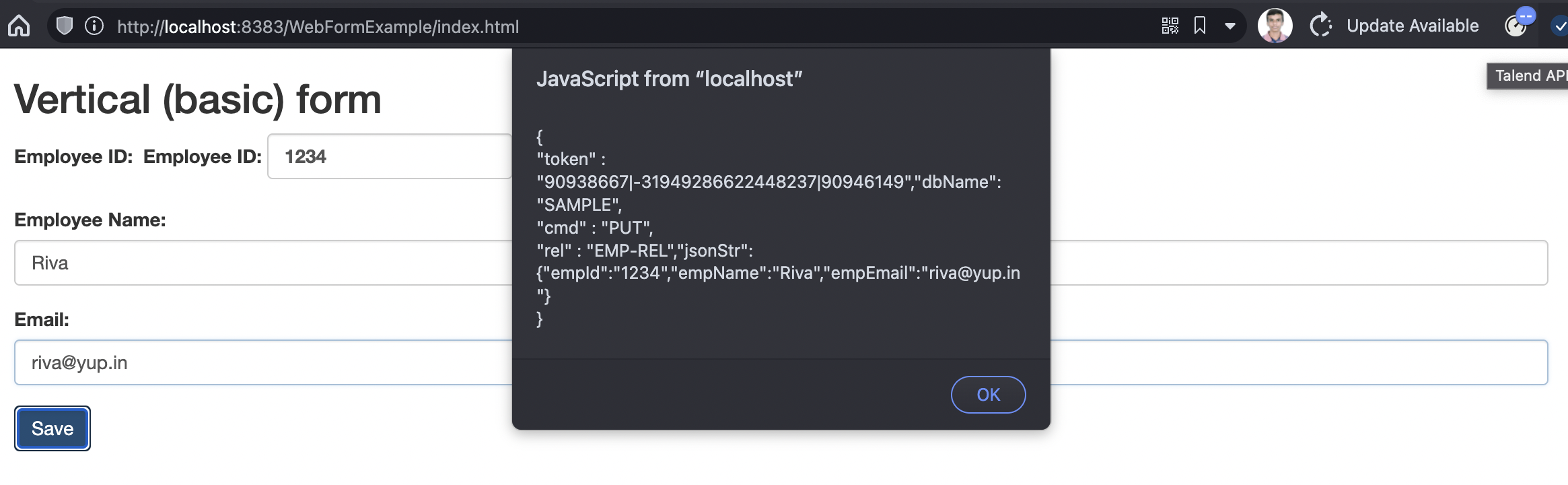The height and width of the screenshot is (485, 1568).
Task: Click the reload icon near Update Available
Action: pyautogui.click(x=1320, y=25)
